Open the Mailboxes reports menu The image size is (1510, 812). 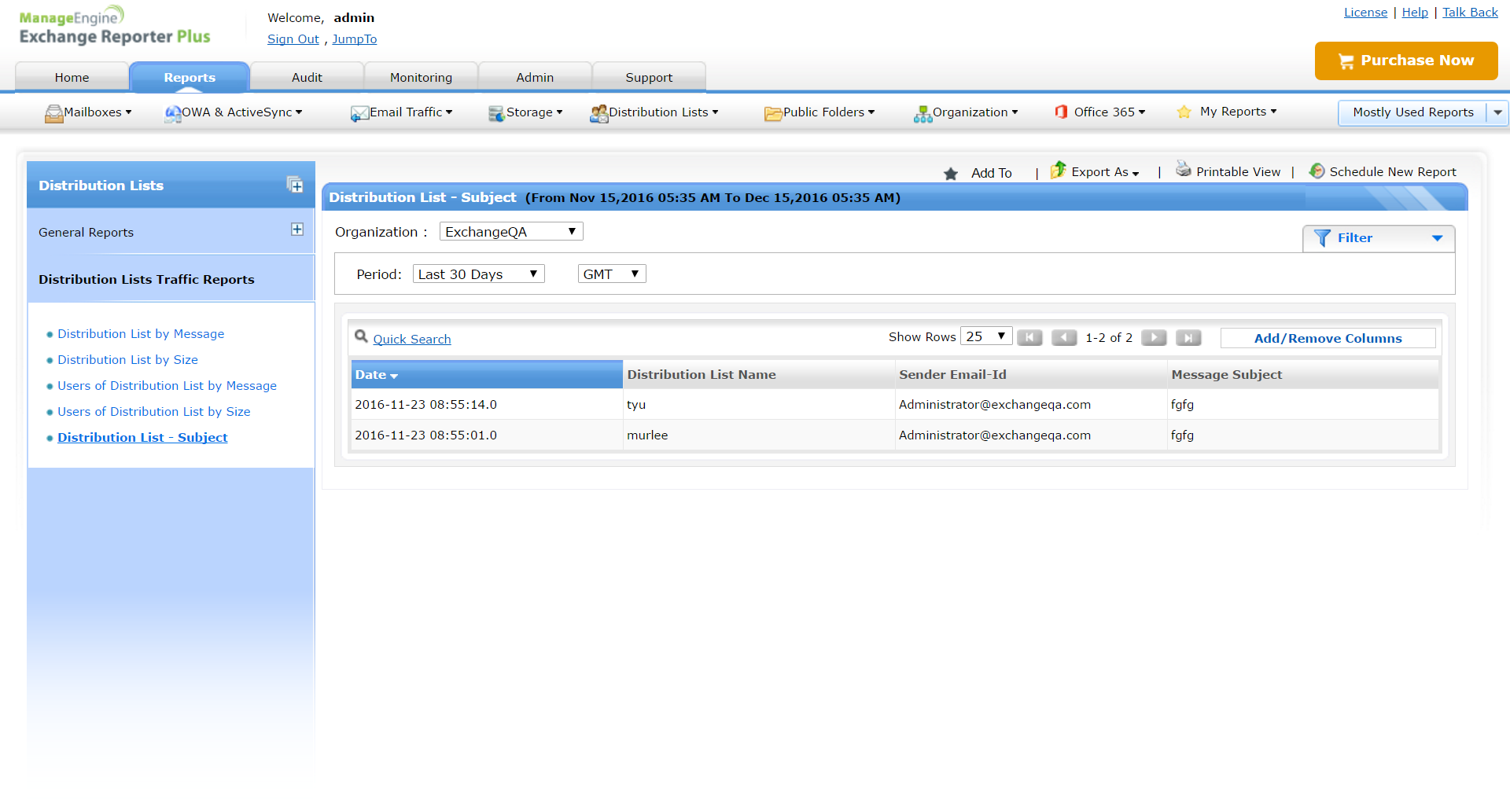coord(98,112)
